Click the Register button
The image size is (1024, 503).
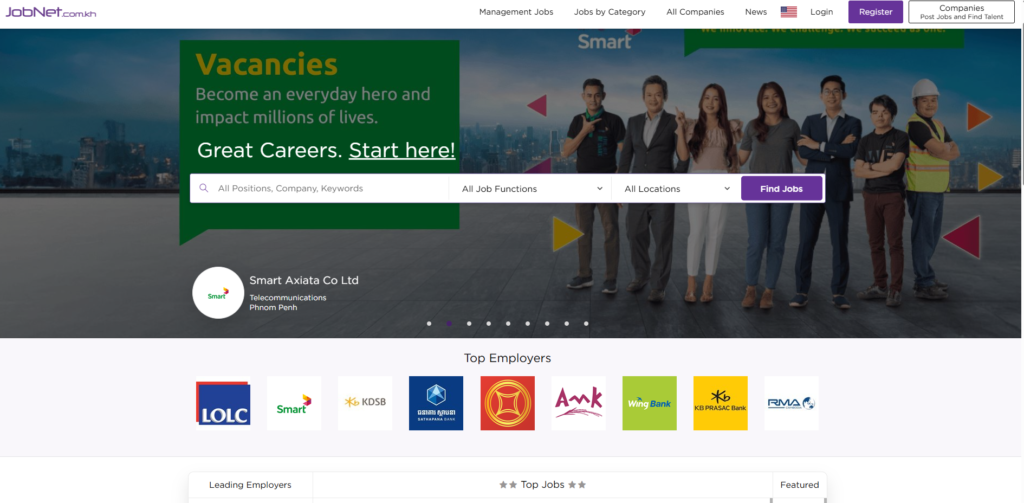click(875, 12)
